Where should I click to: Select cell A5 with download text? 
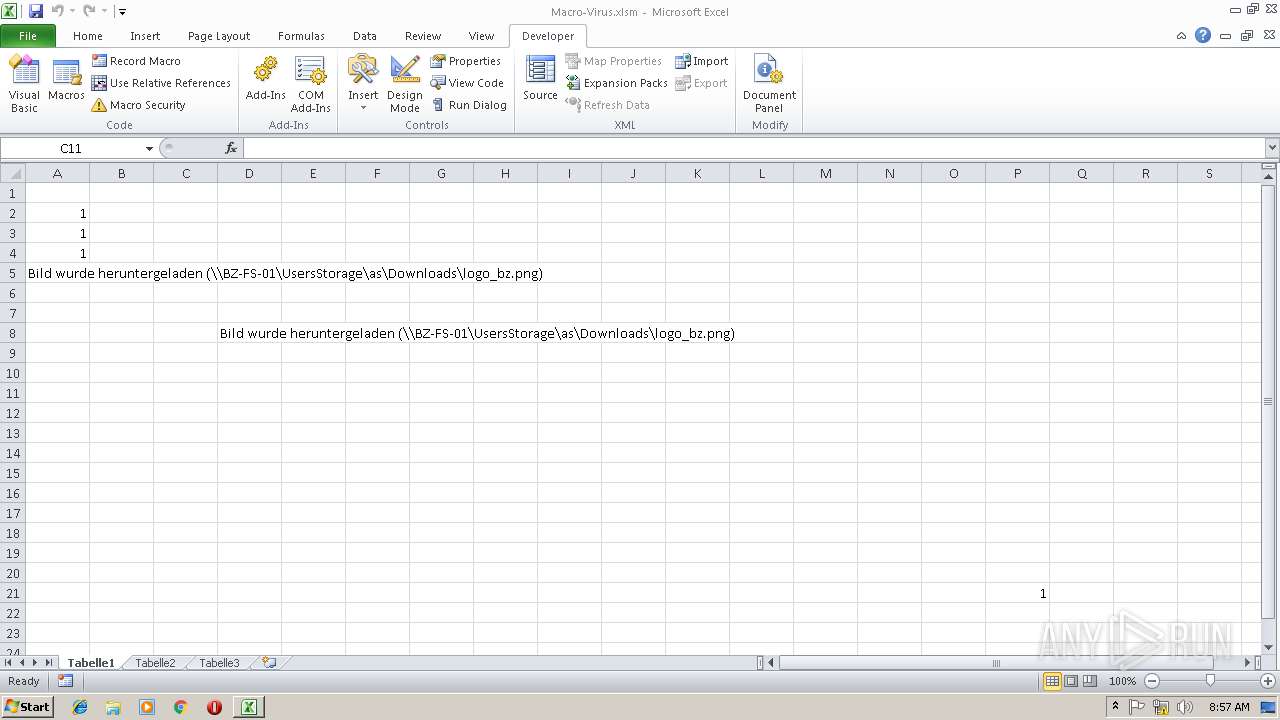click(57, 273)
